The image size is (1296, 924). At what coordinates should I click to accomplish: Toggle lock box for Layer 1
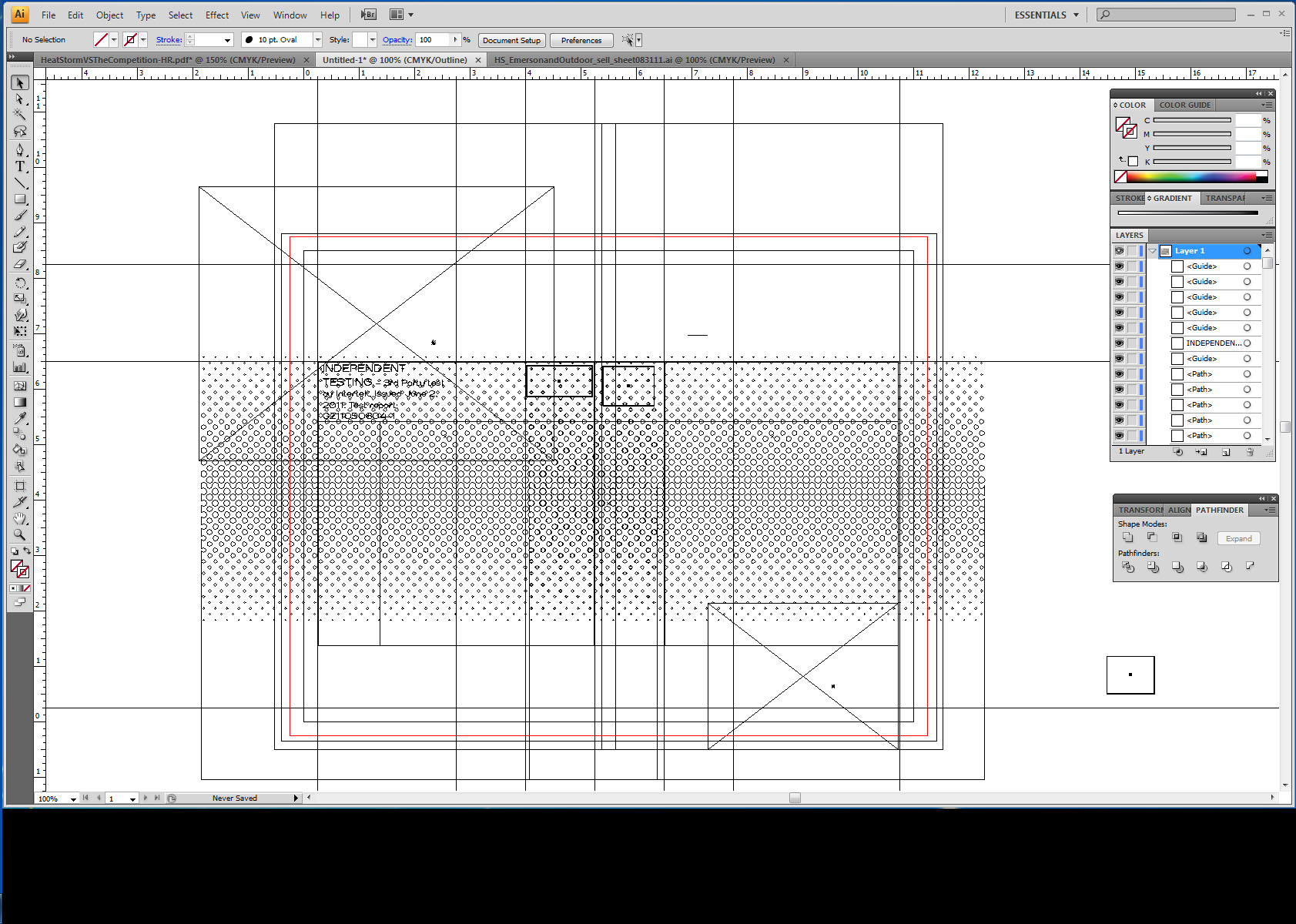[x=1132, y=251]
